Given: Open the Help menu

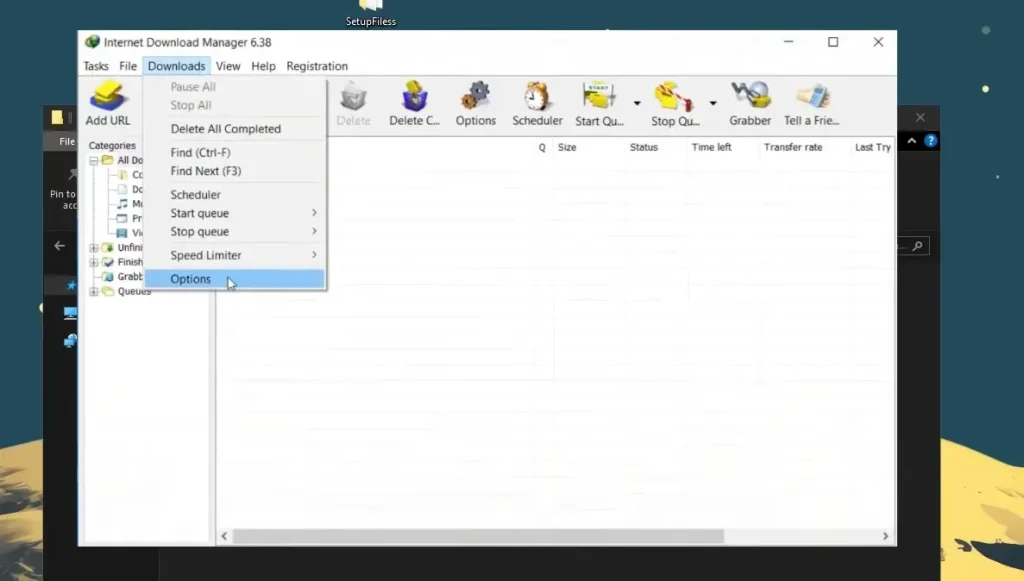Looking at the screenshot, I should point(263,66).
